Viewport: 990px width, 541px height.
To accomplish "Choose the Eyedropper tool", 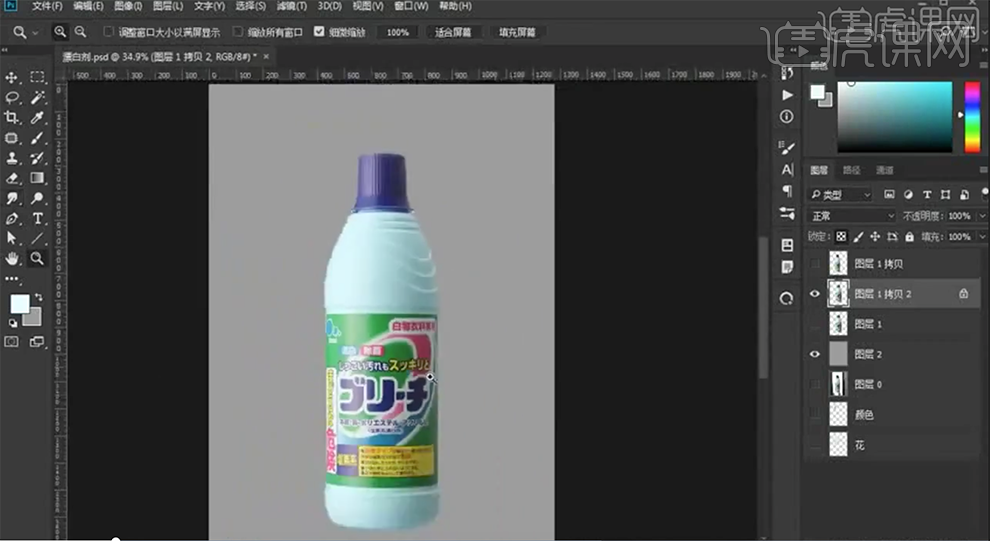I will (38, 117).
